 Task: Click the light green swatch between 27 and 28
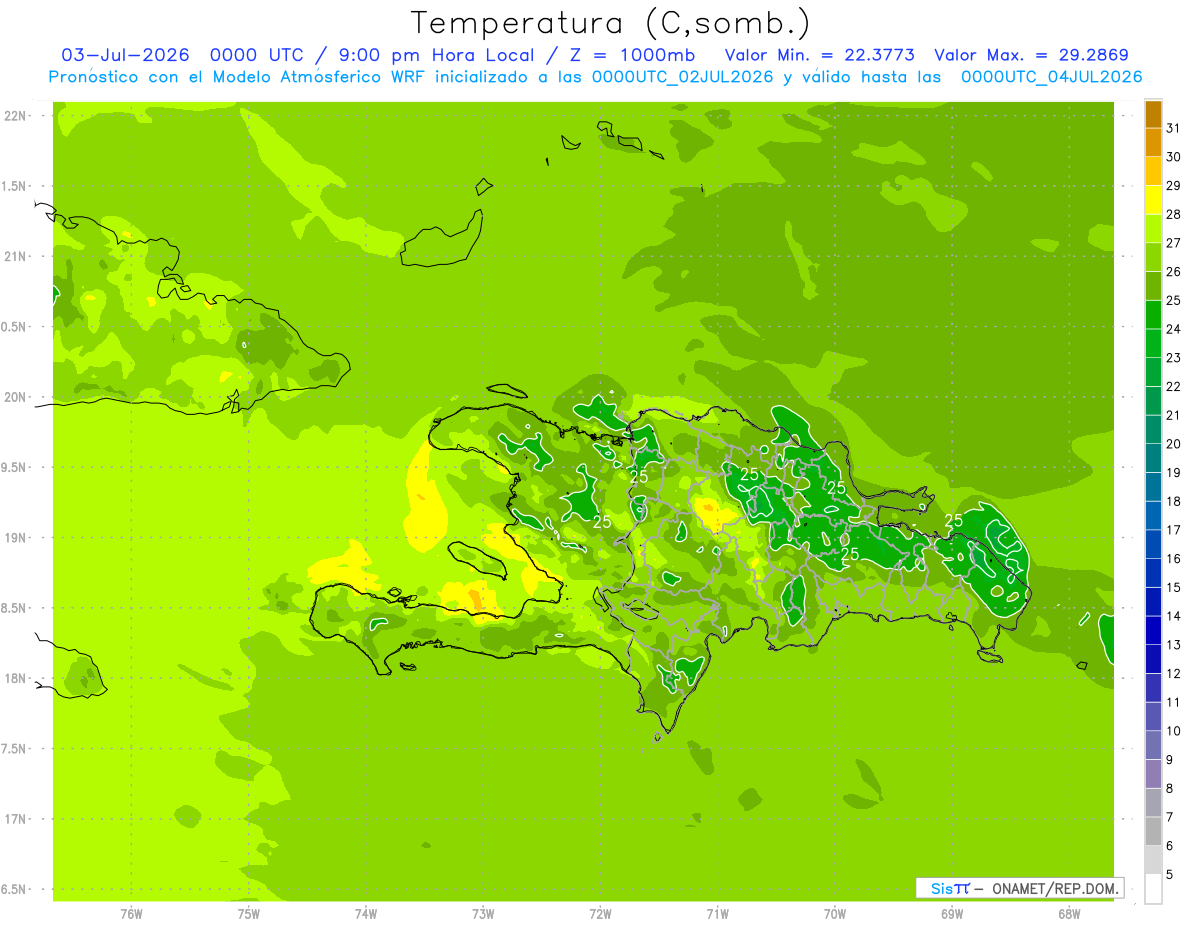(1153, 229)
